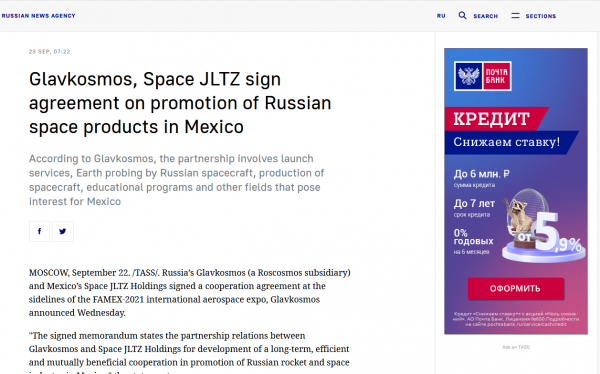
Task: Click the article headline about Glavkosmos
Action: coord(180,103)
